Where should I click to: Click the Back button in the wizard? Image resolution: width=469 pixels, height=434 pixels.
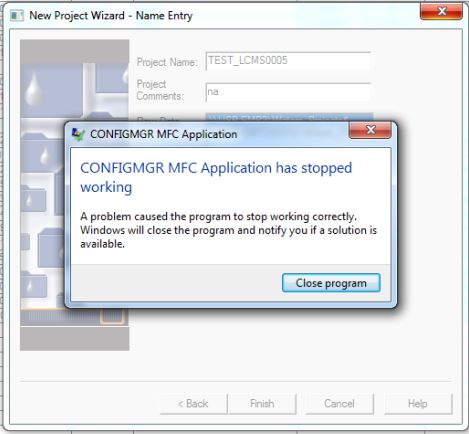click(x=193, y=404)
